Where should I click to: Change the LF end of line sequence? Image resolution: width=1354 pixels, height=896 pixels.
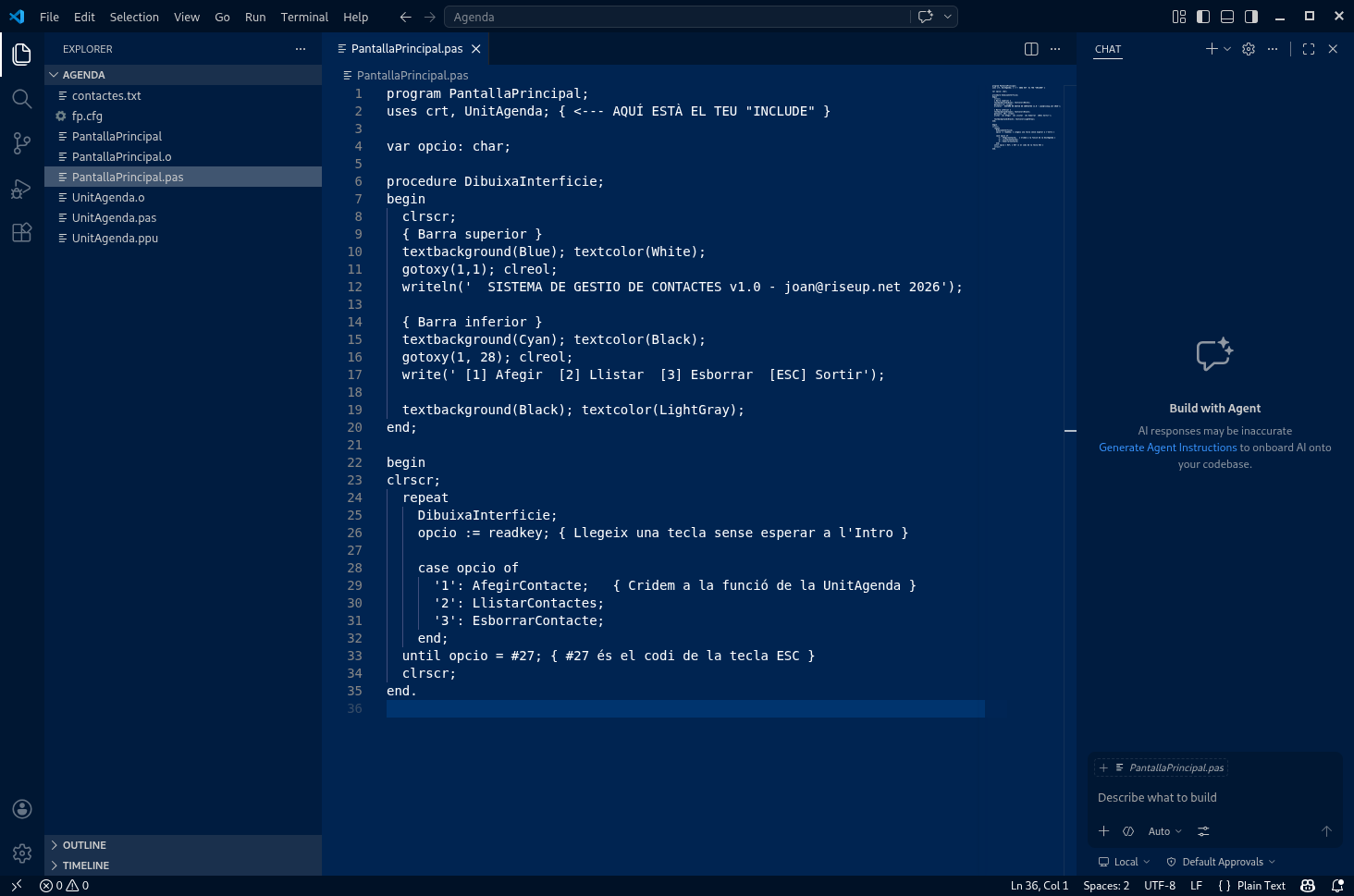pyautogui.click(x=1196, y=886)
